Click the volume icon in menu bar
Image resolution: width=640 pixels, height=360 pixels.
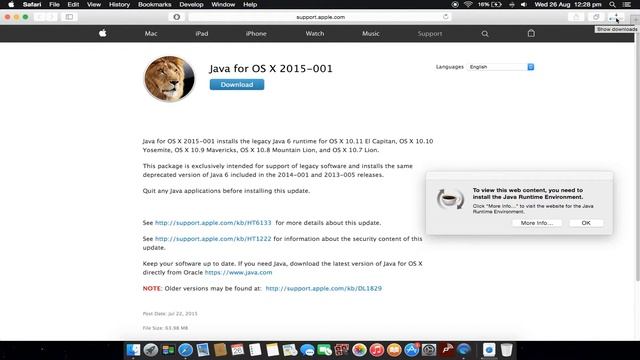(x=524, y=4)
